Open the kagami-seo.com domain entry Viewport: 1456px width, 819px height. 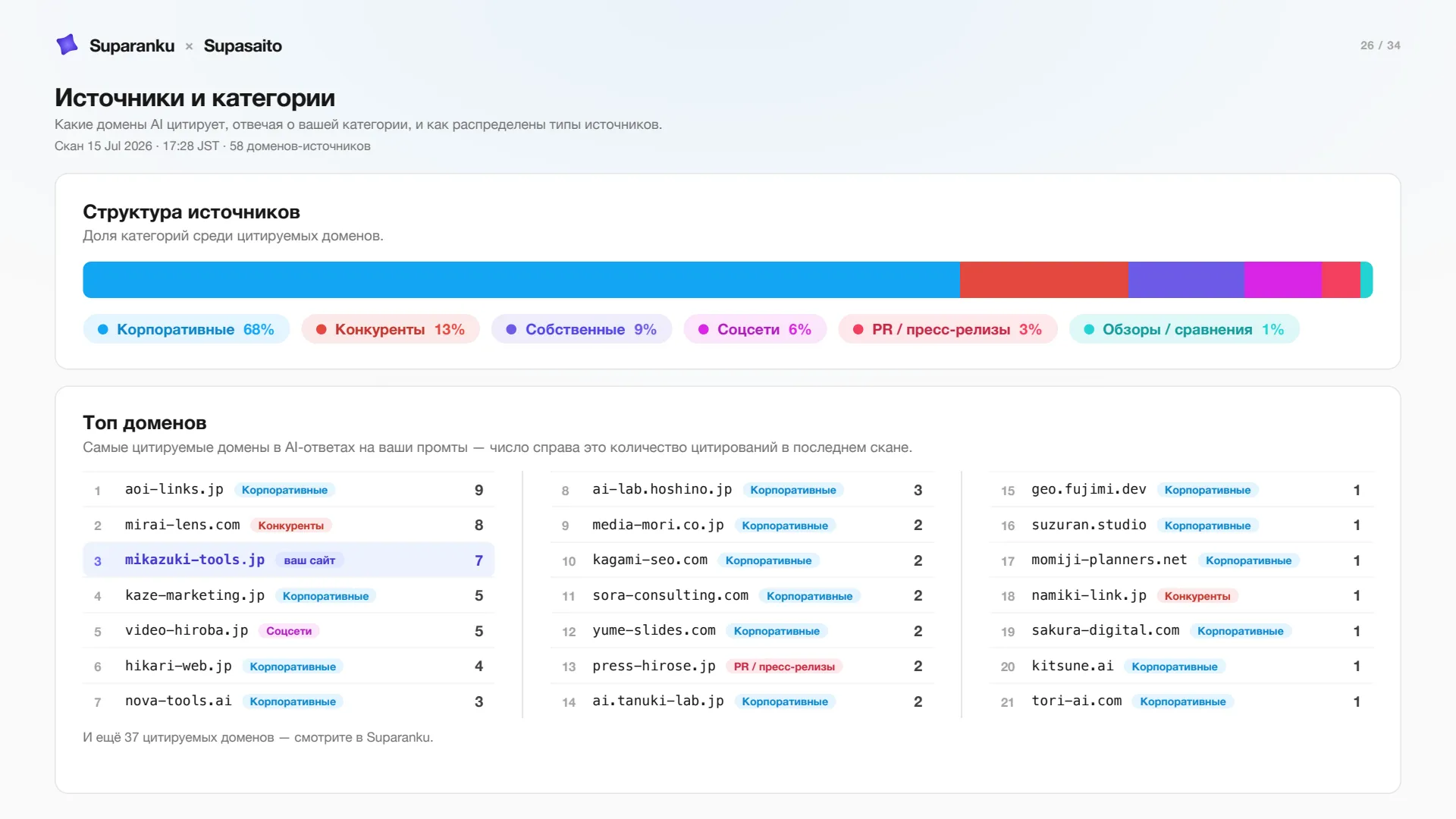coord(650,560)
